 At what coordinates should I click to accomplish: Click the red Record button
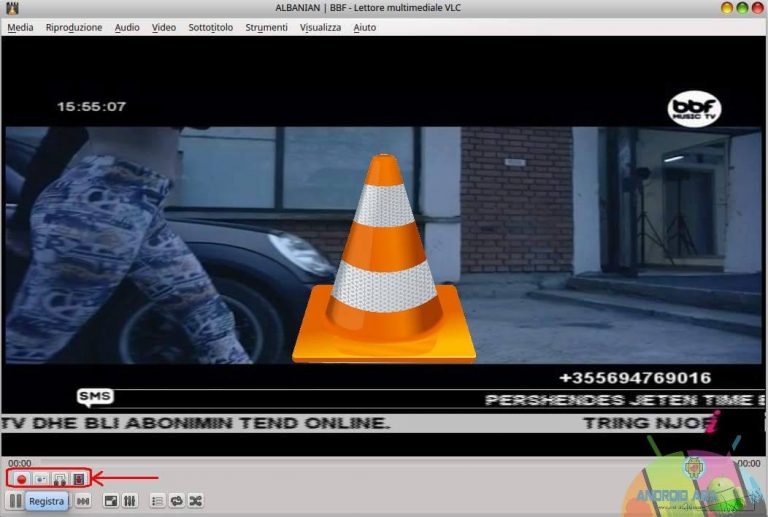tap(21, 479)
